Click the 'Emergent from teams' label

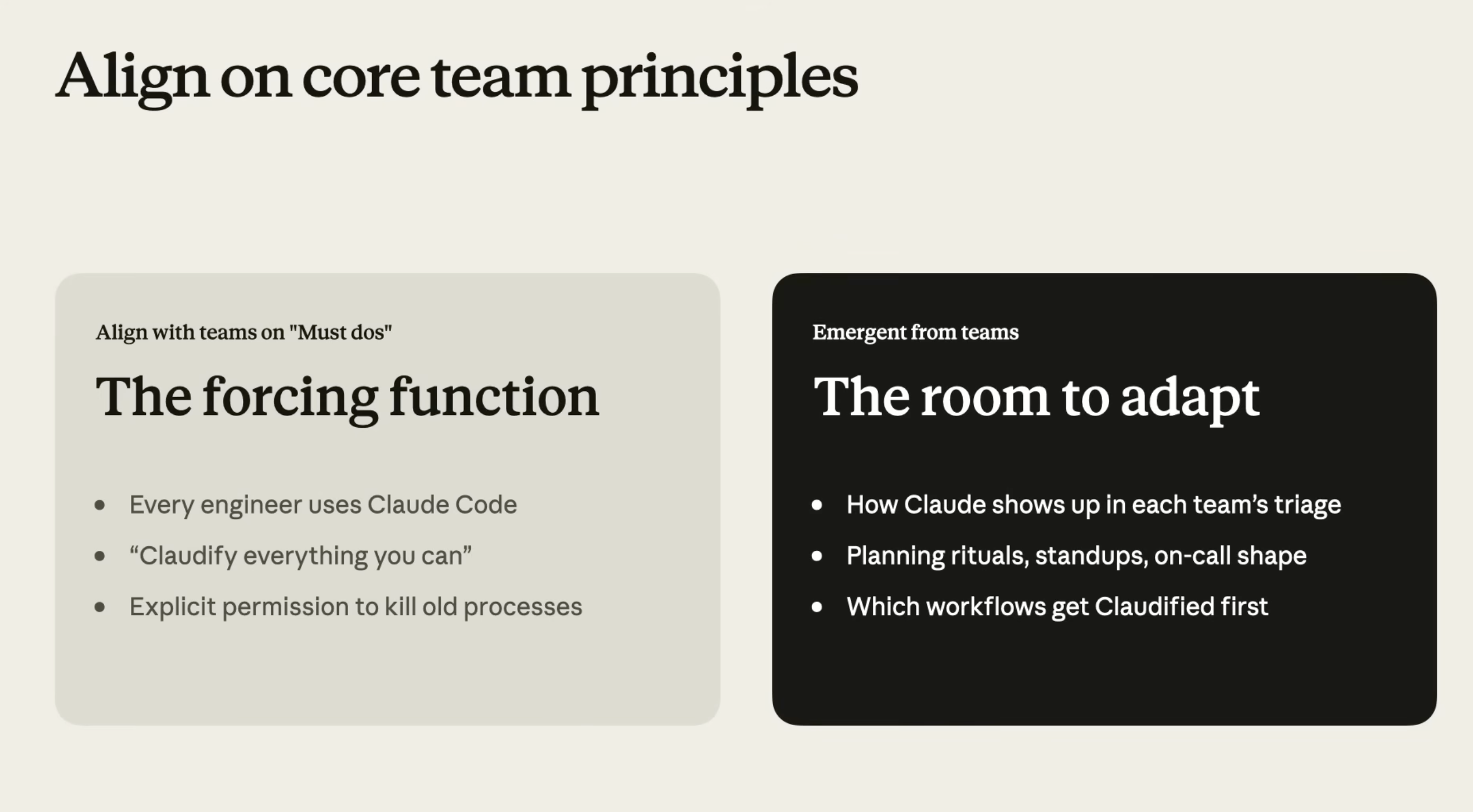coord(915,332)
